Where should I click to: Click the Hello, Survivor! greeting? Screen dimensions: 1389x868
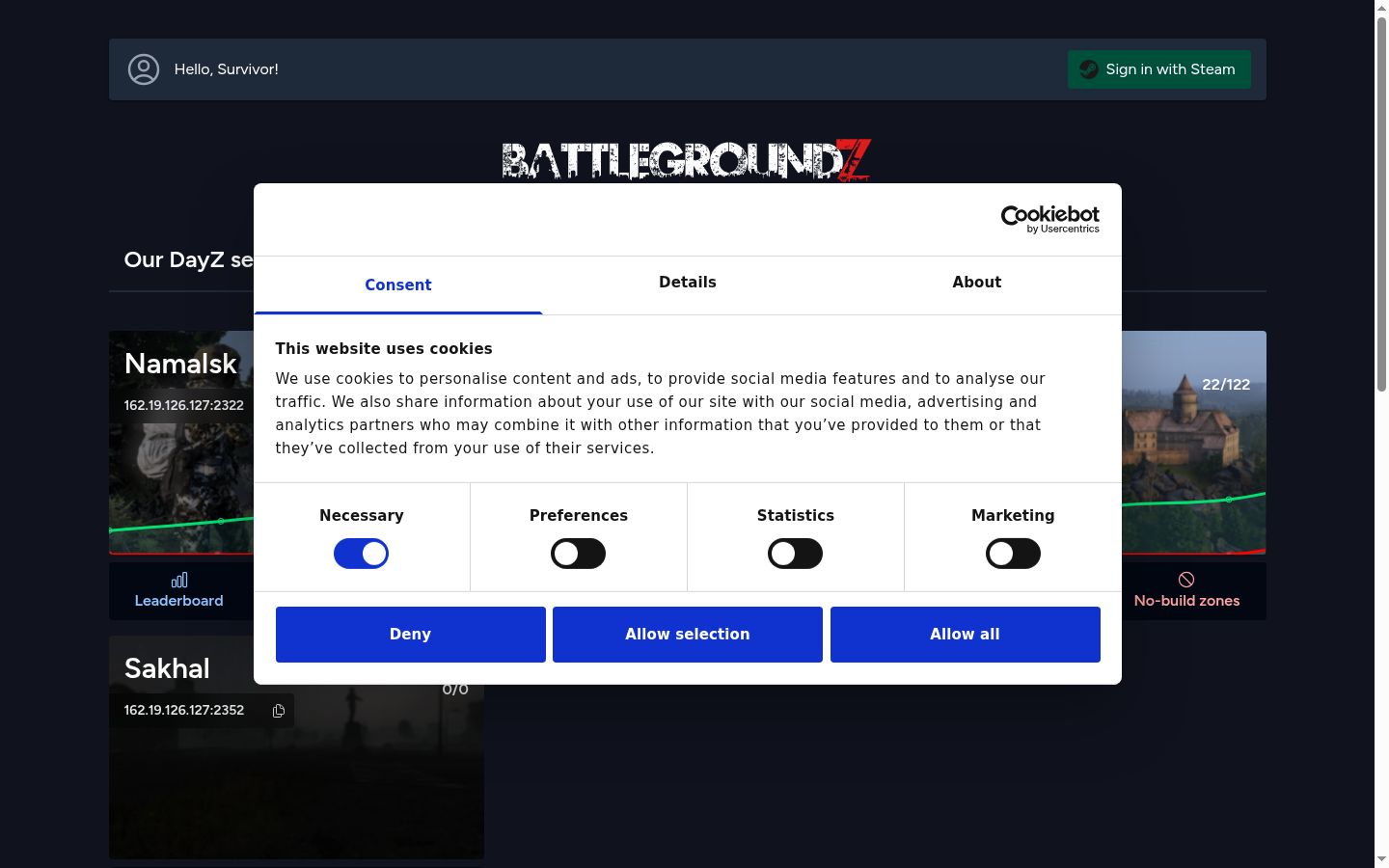(x=227, y=69)
